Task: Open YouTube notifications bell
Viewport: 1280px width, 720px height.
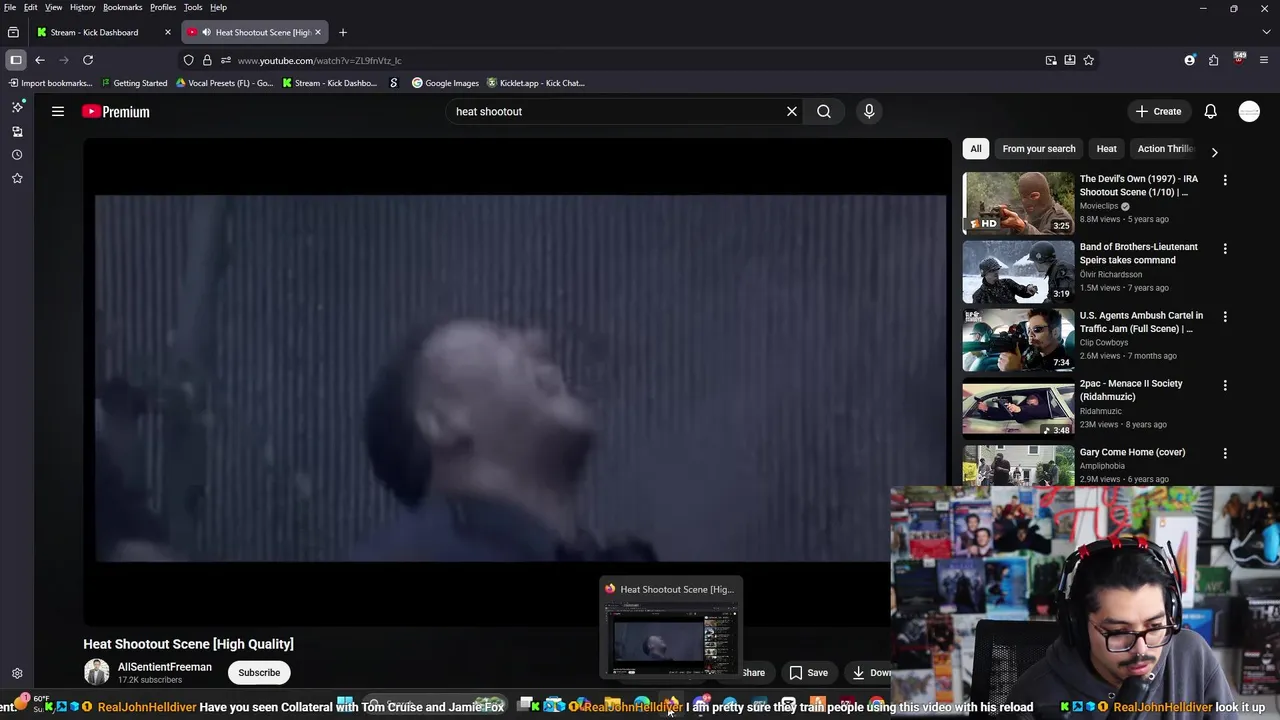Action: click(x=1210, y=111)
